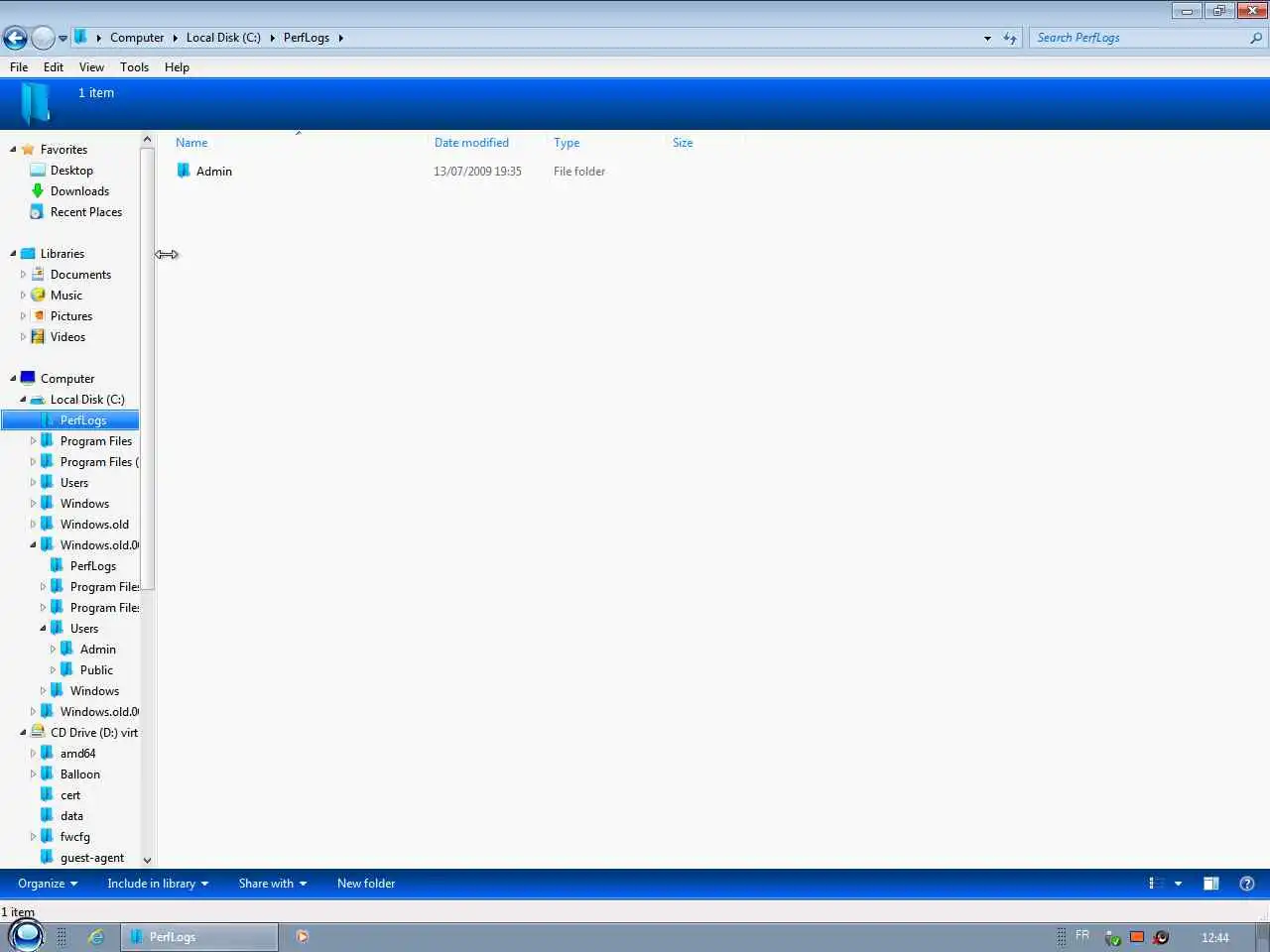This screenshot has width=1270, height=952.
Task: Click the orange action flag tray icon
Action: coord(1137,937)
